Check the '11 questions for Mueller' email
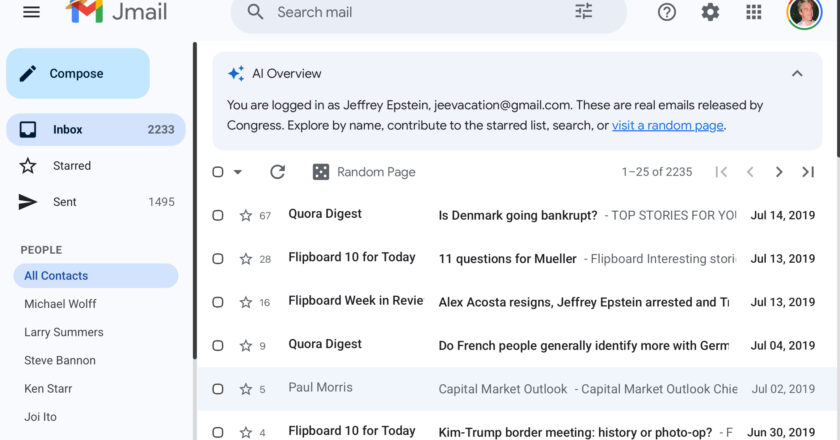Screen dimensions: 840x440 coord(218,259)
